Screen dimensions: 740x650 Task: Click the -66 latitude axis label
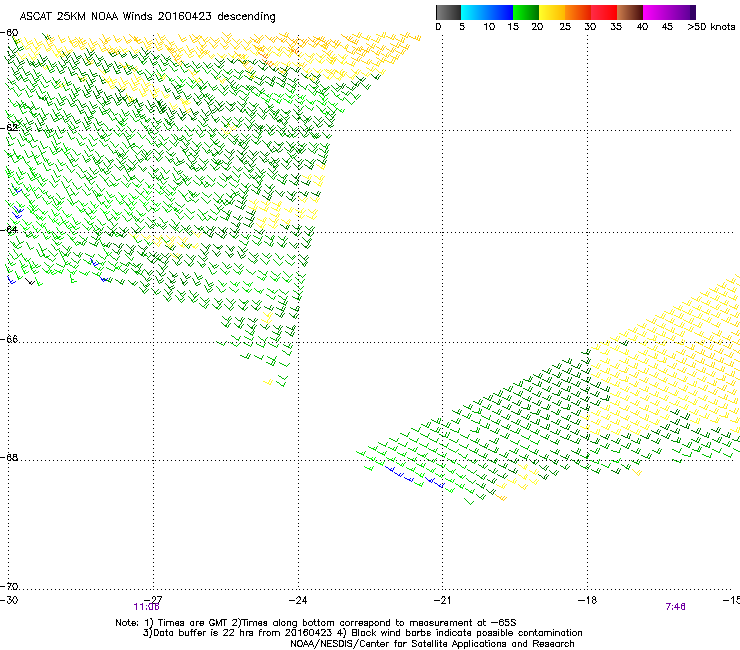point(10,339)
